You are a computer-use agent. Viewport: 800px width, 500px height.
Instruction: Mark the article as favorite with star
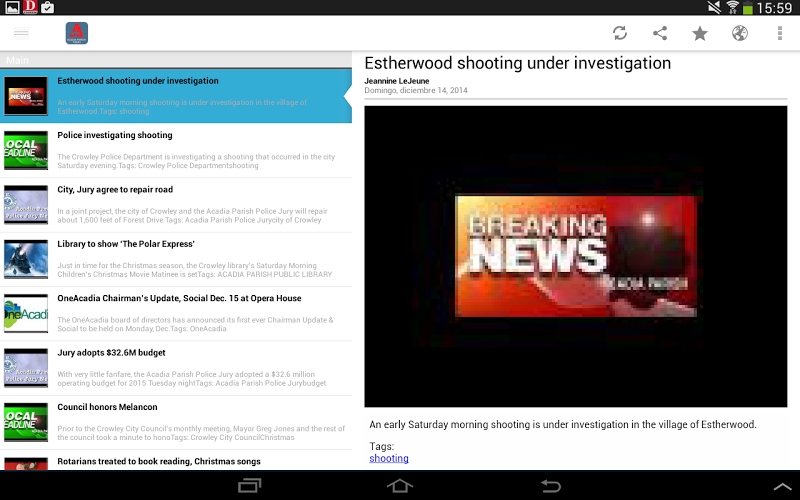[699, 33]
